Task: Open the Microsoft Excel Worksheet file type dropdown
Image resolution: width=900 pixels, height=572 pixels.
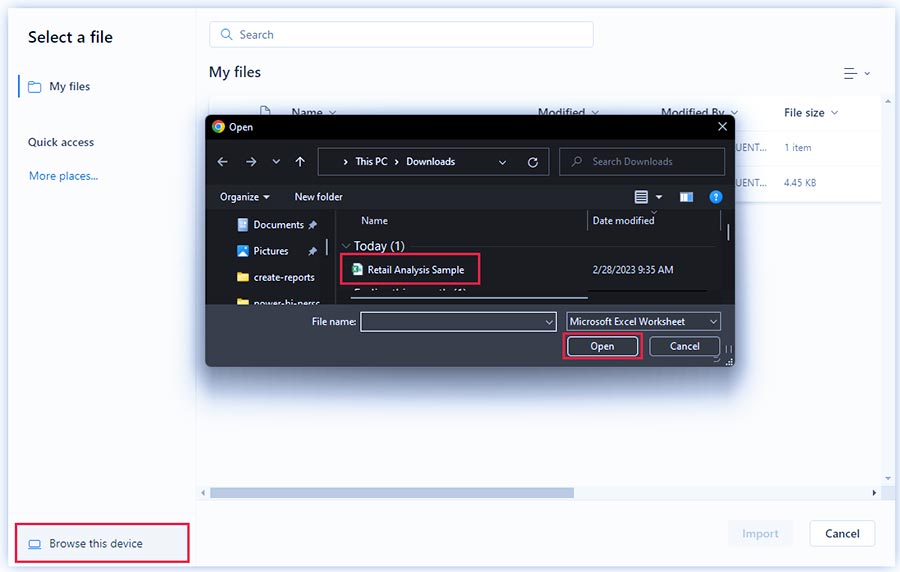Action: point(643,322)
